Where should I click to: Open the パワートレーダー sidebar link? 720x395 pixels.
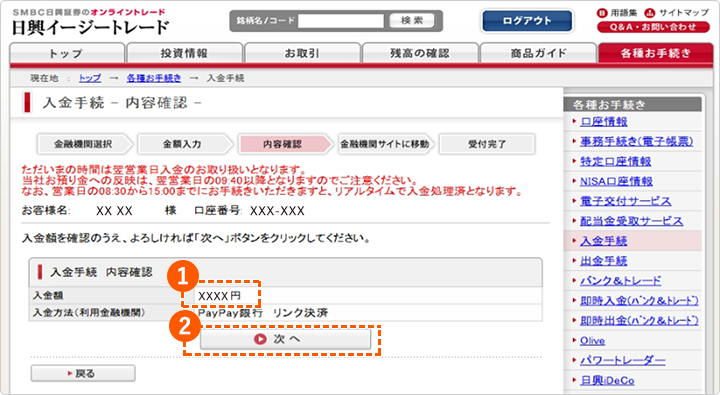click(623, 361)
